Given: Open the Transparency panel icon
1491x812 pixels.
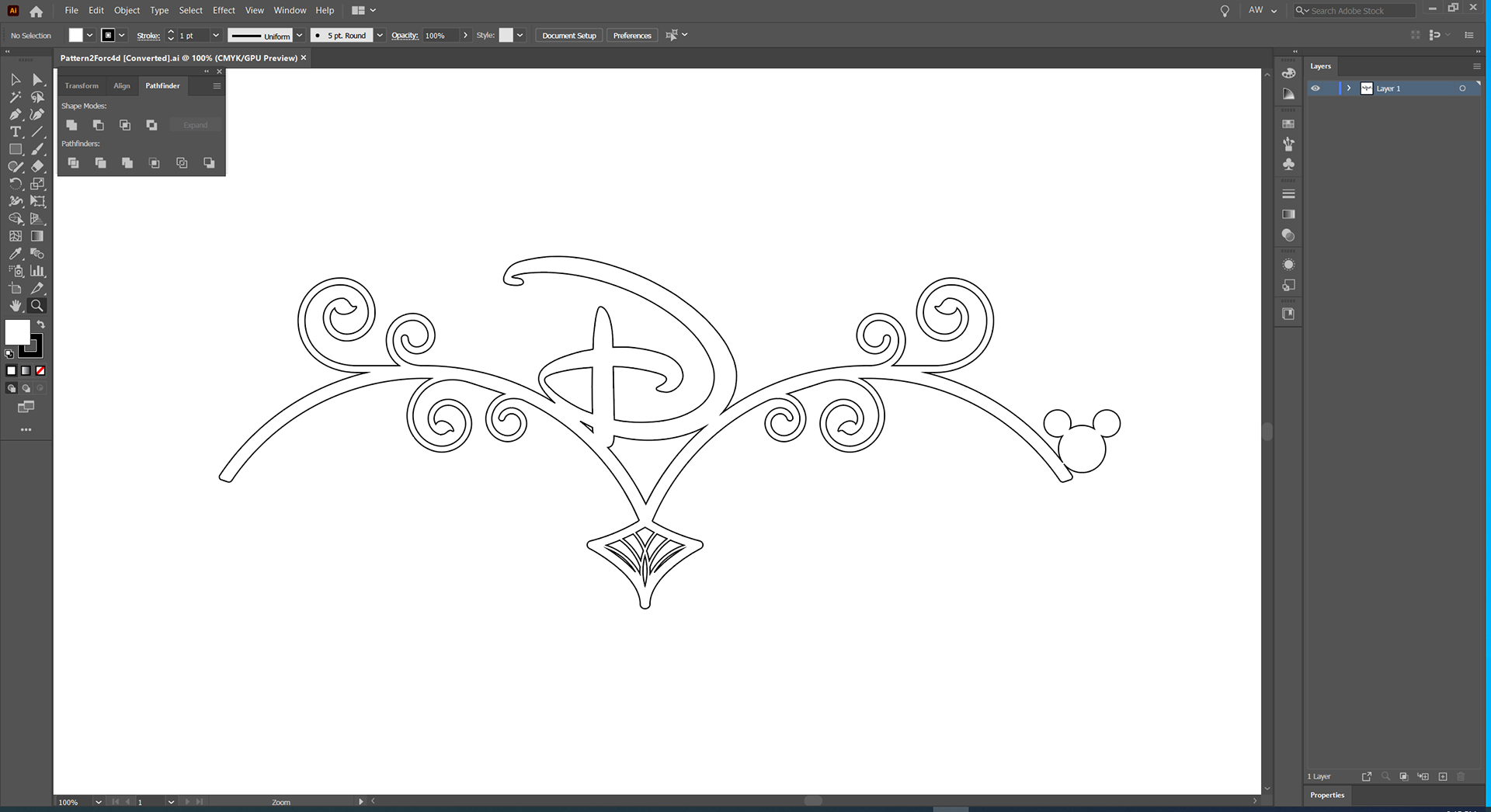Looking at the screenshot, I should coord(1288,235).
